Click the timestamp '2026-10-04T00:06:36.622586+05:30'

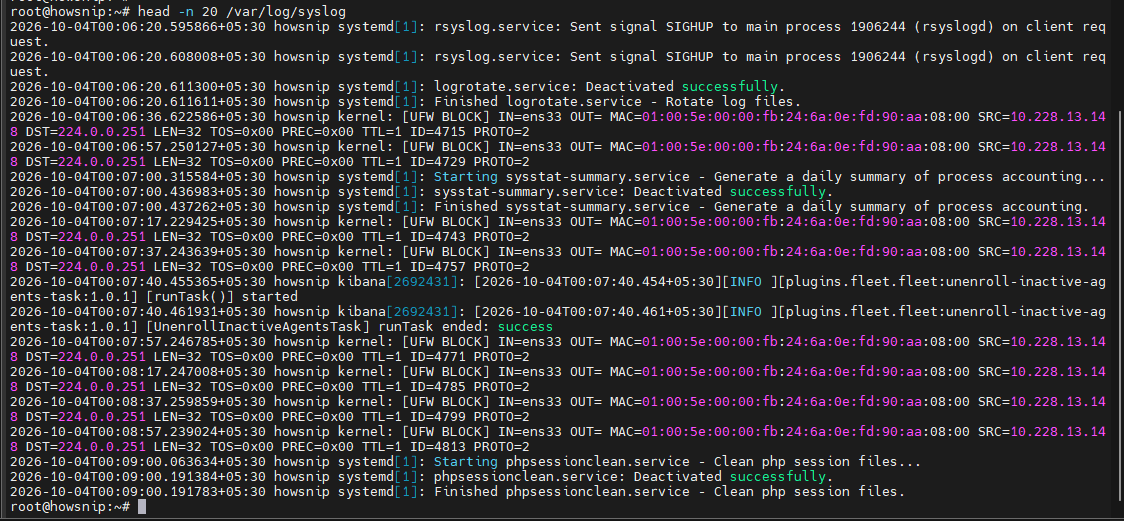[138, 117]
